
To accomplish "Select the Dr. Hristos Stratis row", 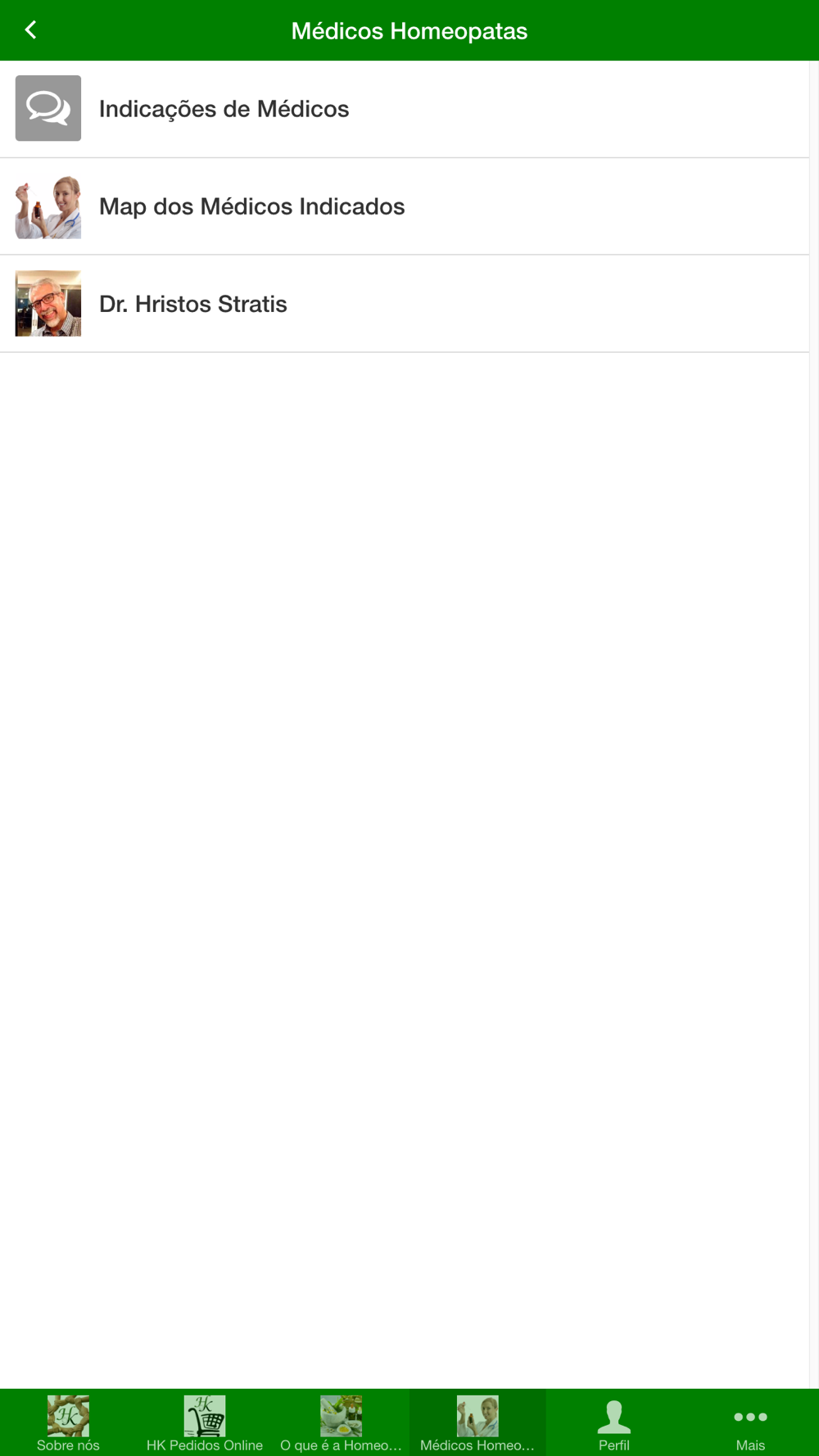I will [405, 304].
